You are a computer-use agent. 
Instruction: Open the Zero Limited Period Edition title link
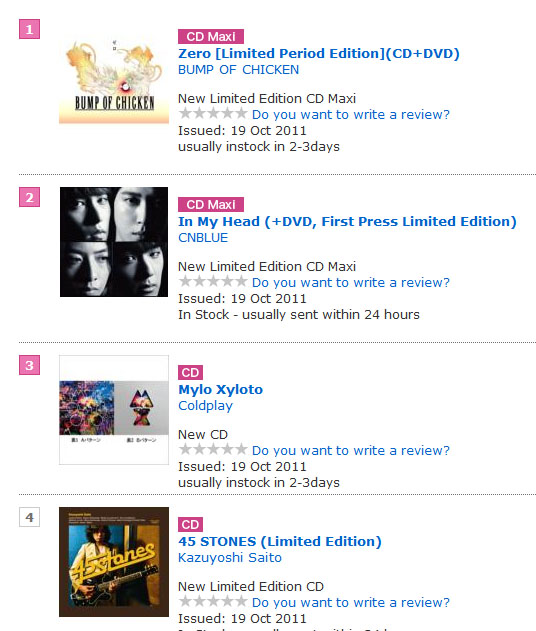[x=319, y=54]
